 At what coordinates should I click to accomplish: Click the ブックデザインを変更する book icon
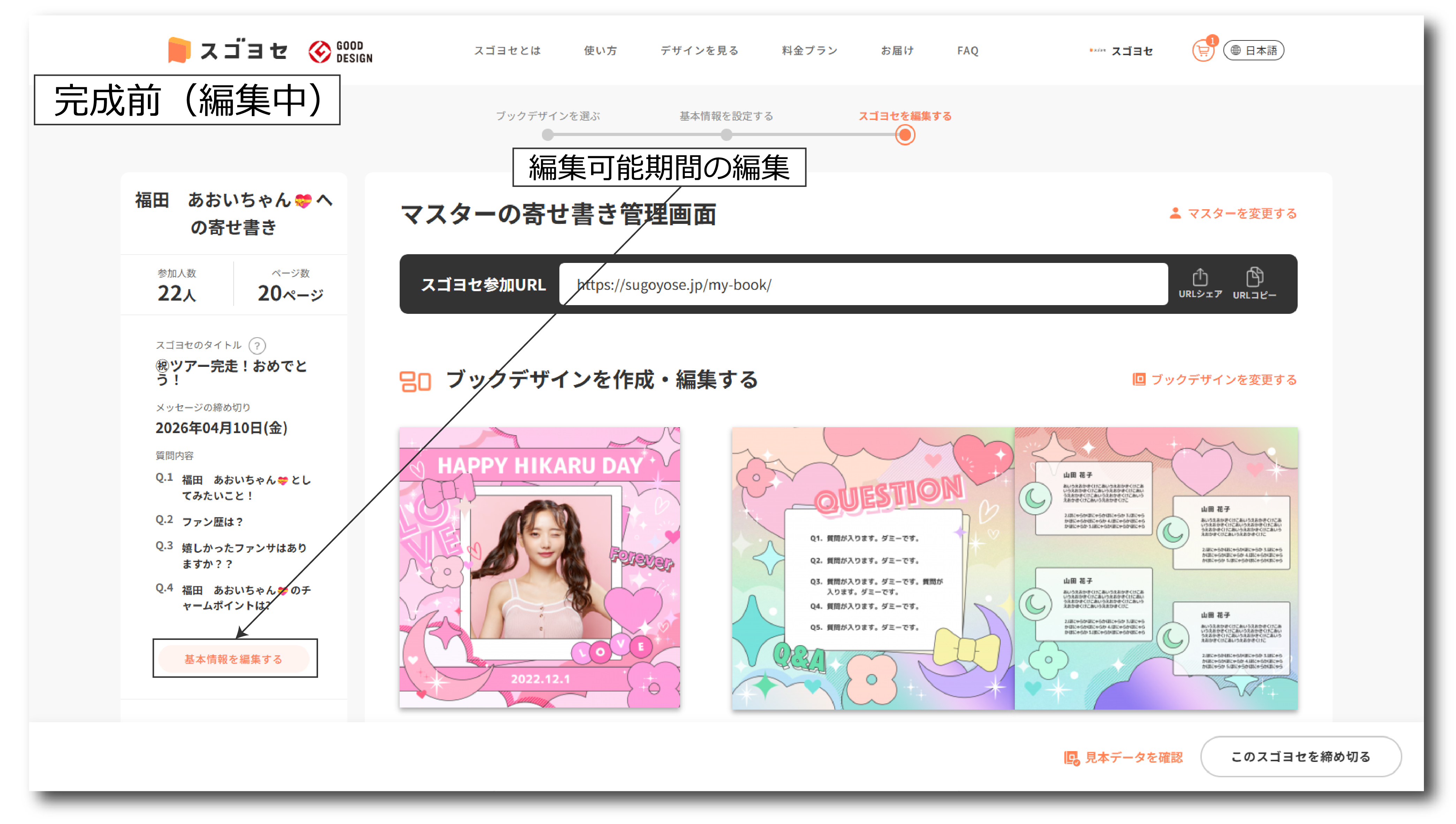(x=1139, y=379)
